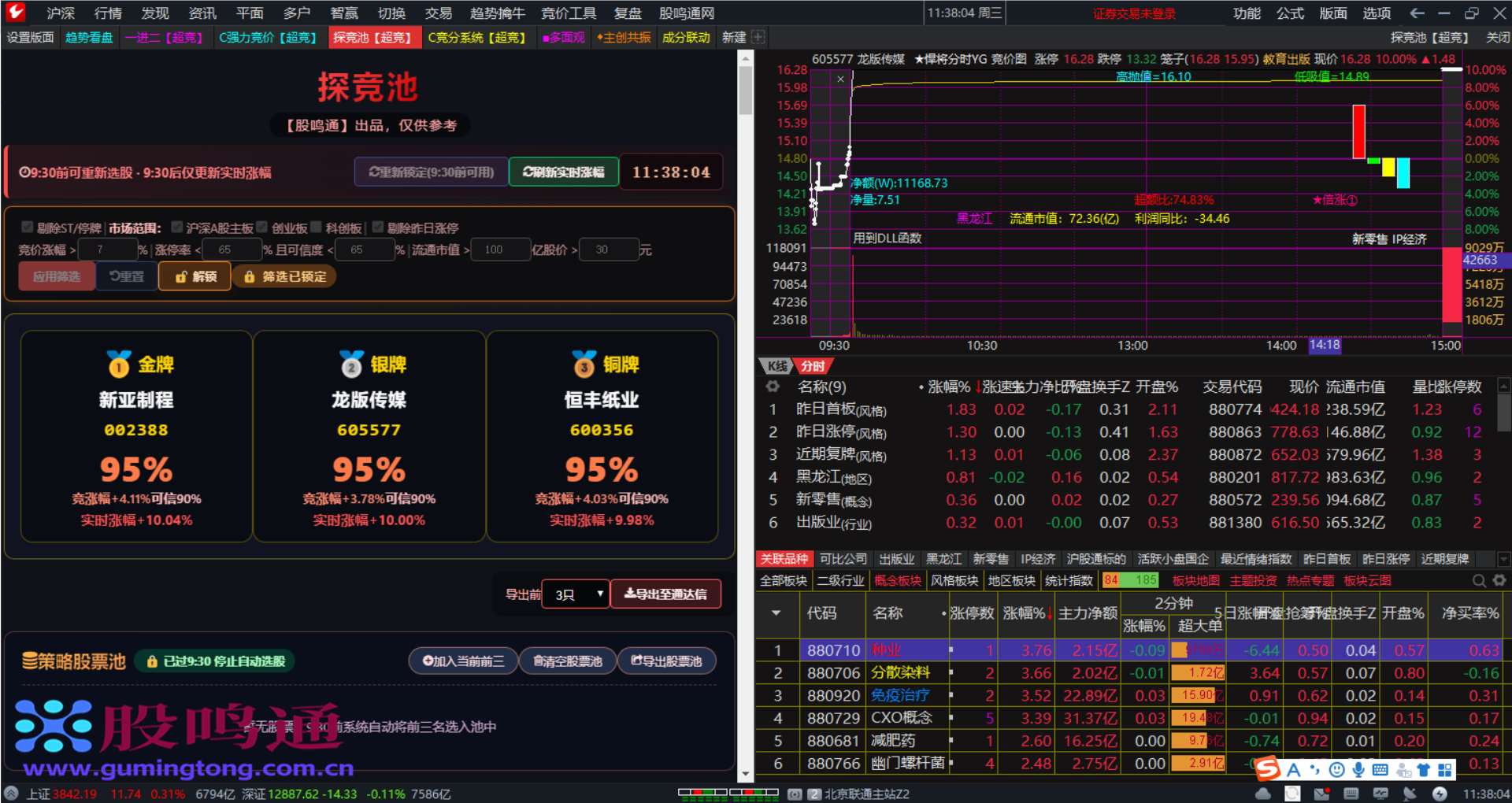Toggle 剔除昨日涨停 checkbox
Viewport: 1512px width, 803px height.
[x=378, y=227]
